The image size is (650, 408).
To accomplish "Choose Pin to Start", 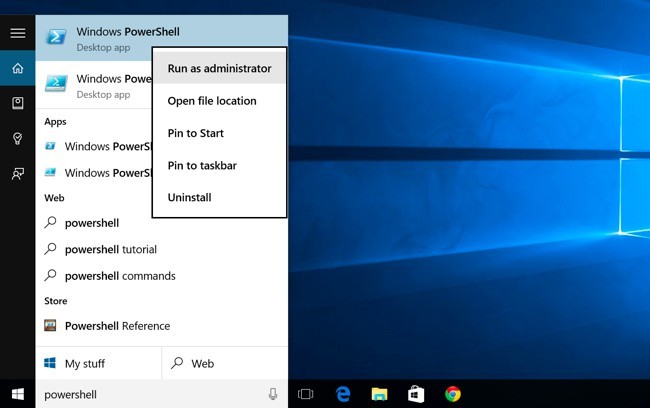I will (196, 133).
